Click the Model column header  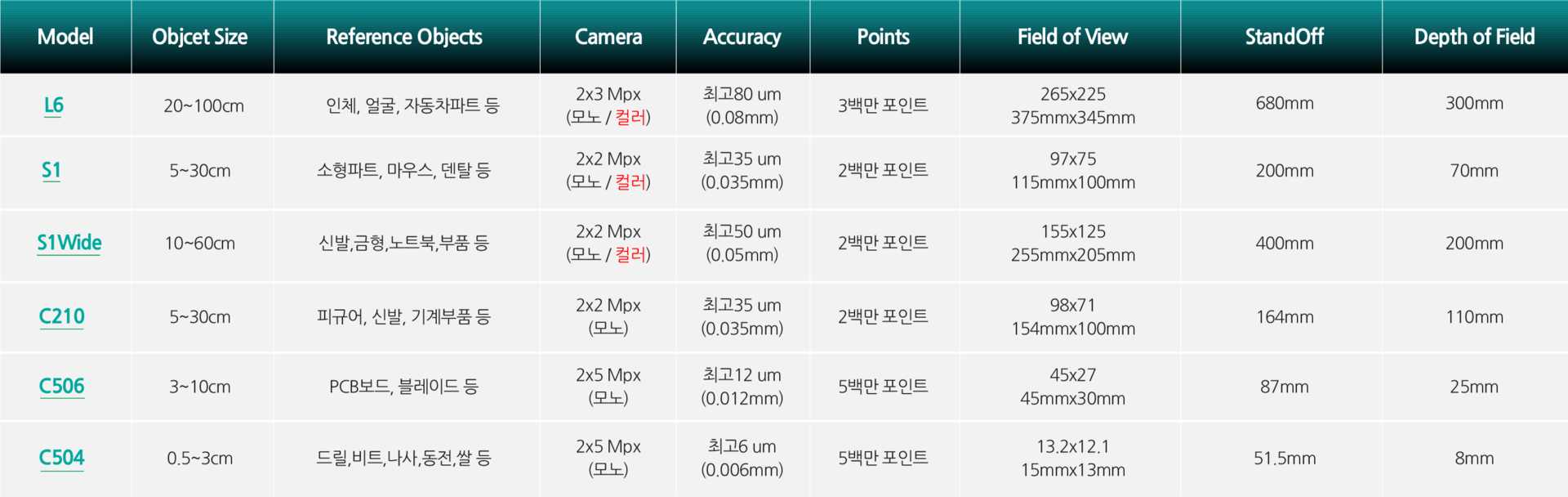[65, 37]
